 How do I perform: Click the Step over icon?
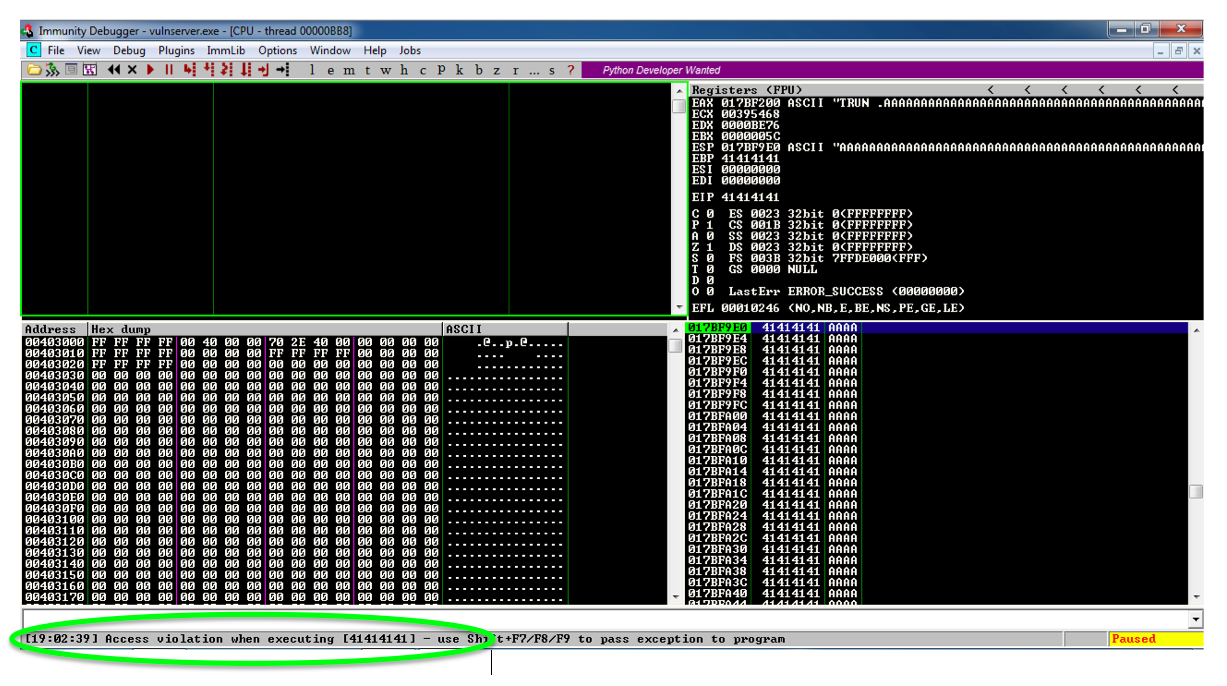208,70
